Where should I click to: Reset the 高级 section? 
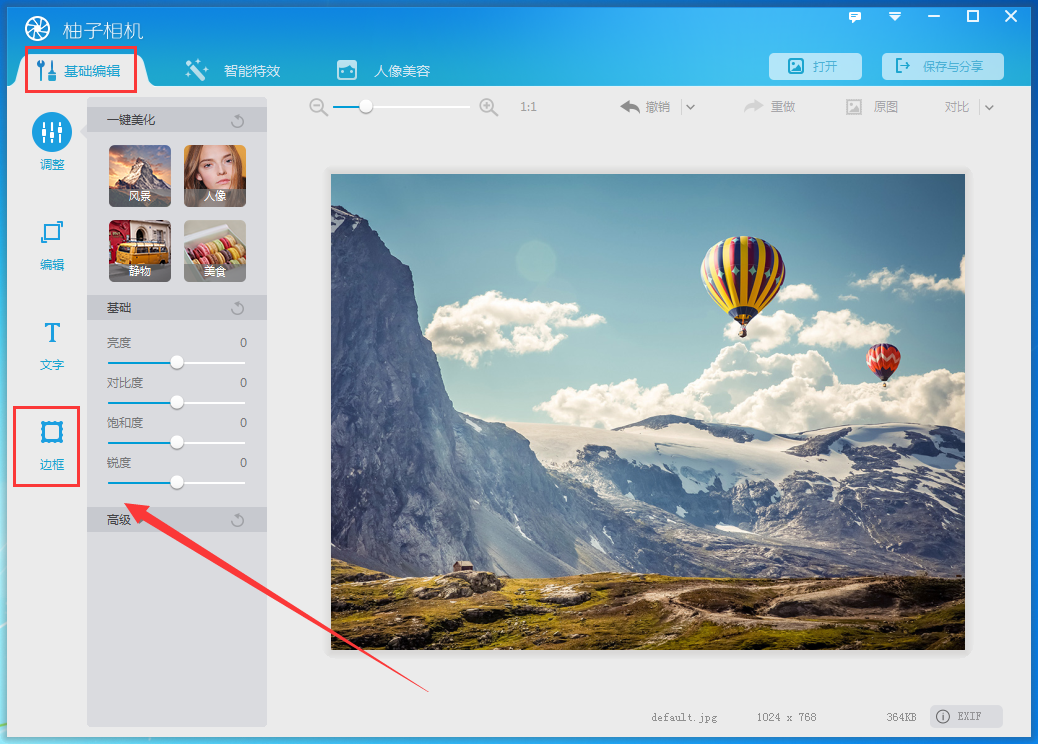coord(238,520)
